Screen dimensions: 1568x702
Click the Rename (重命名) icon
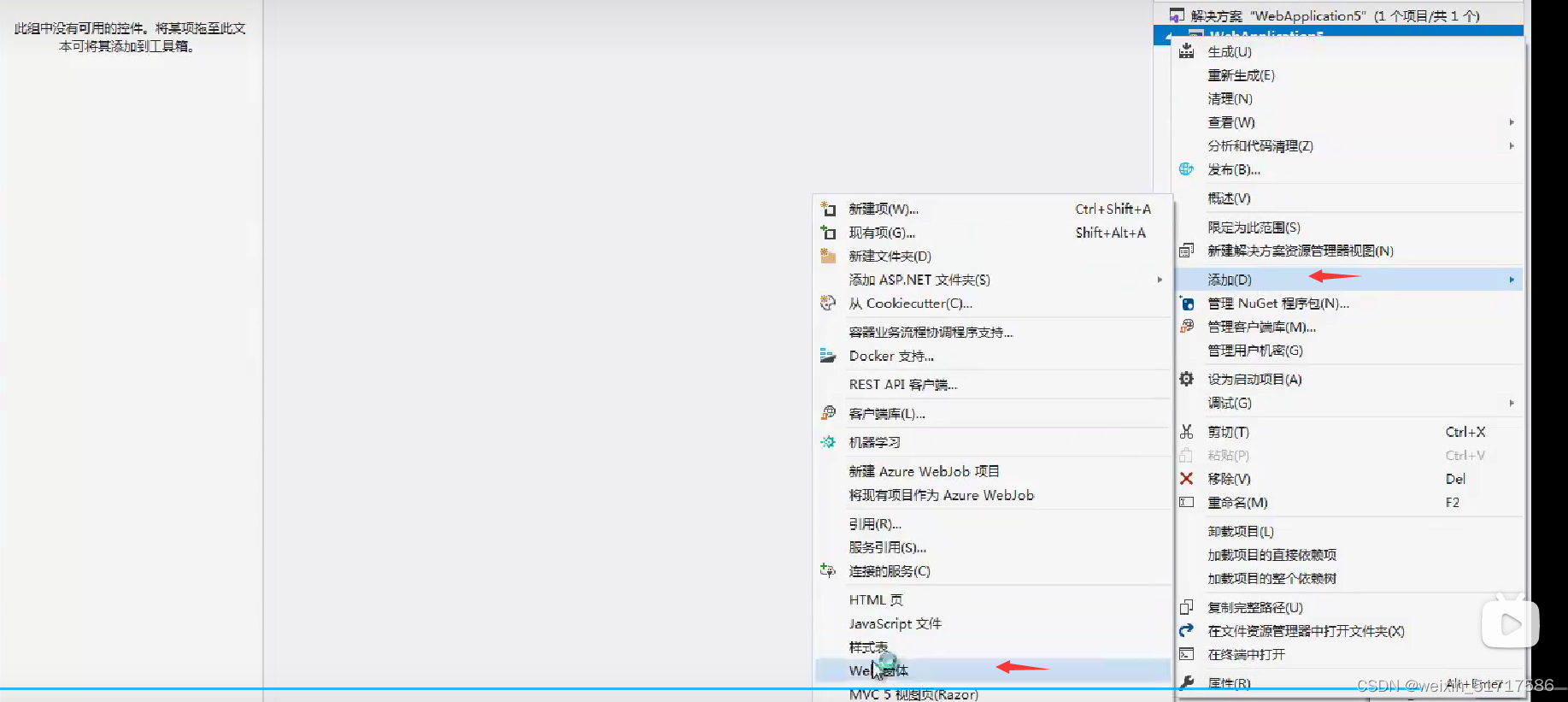coord(1186,503)
